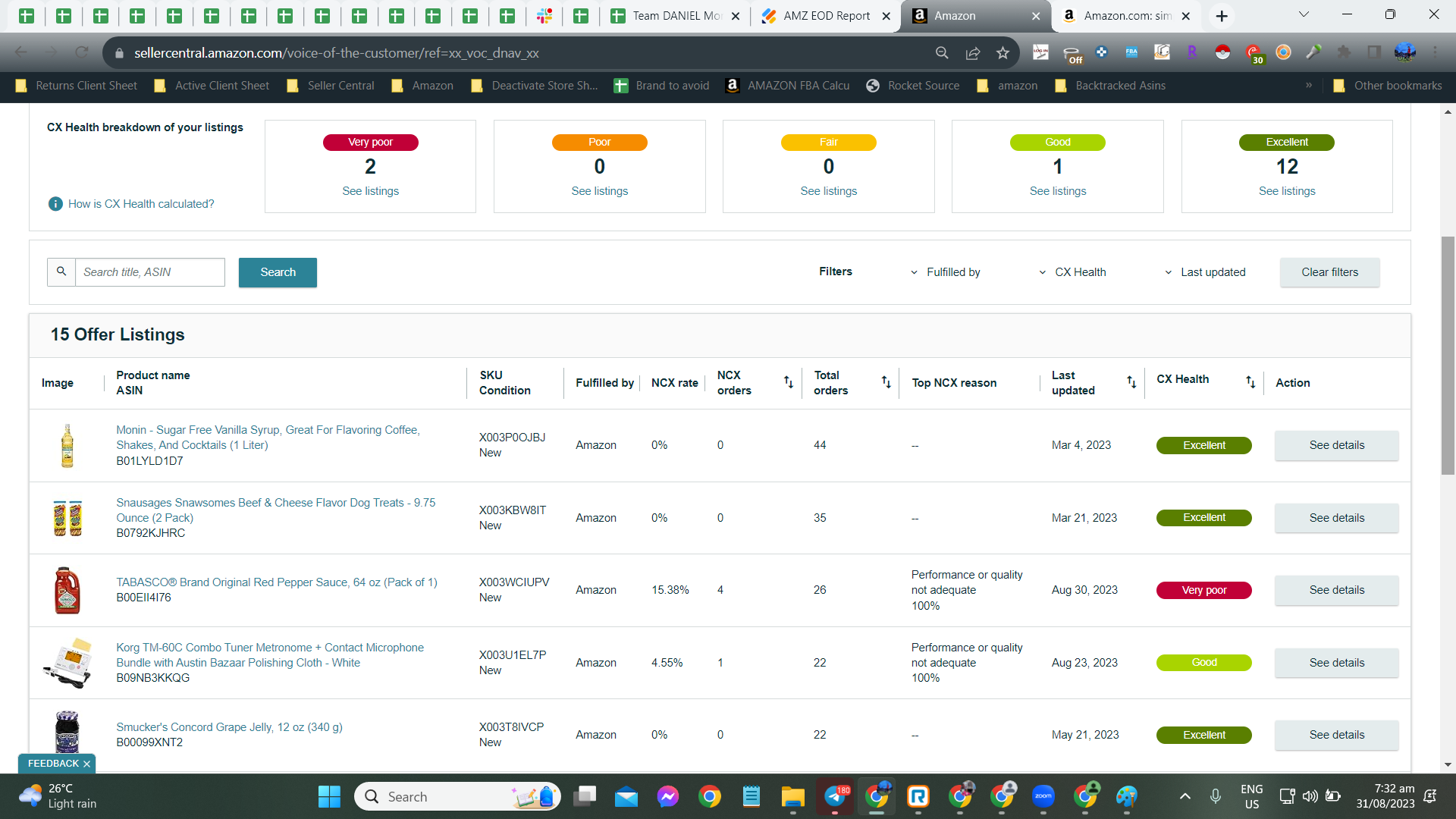Open a new browser tab
1456x819 pixels.
[1222, 16]
